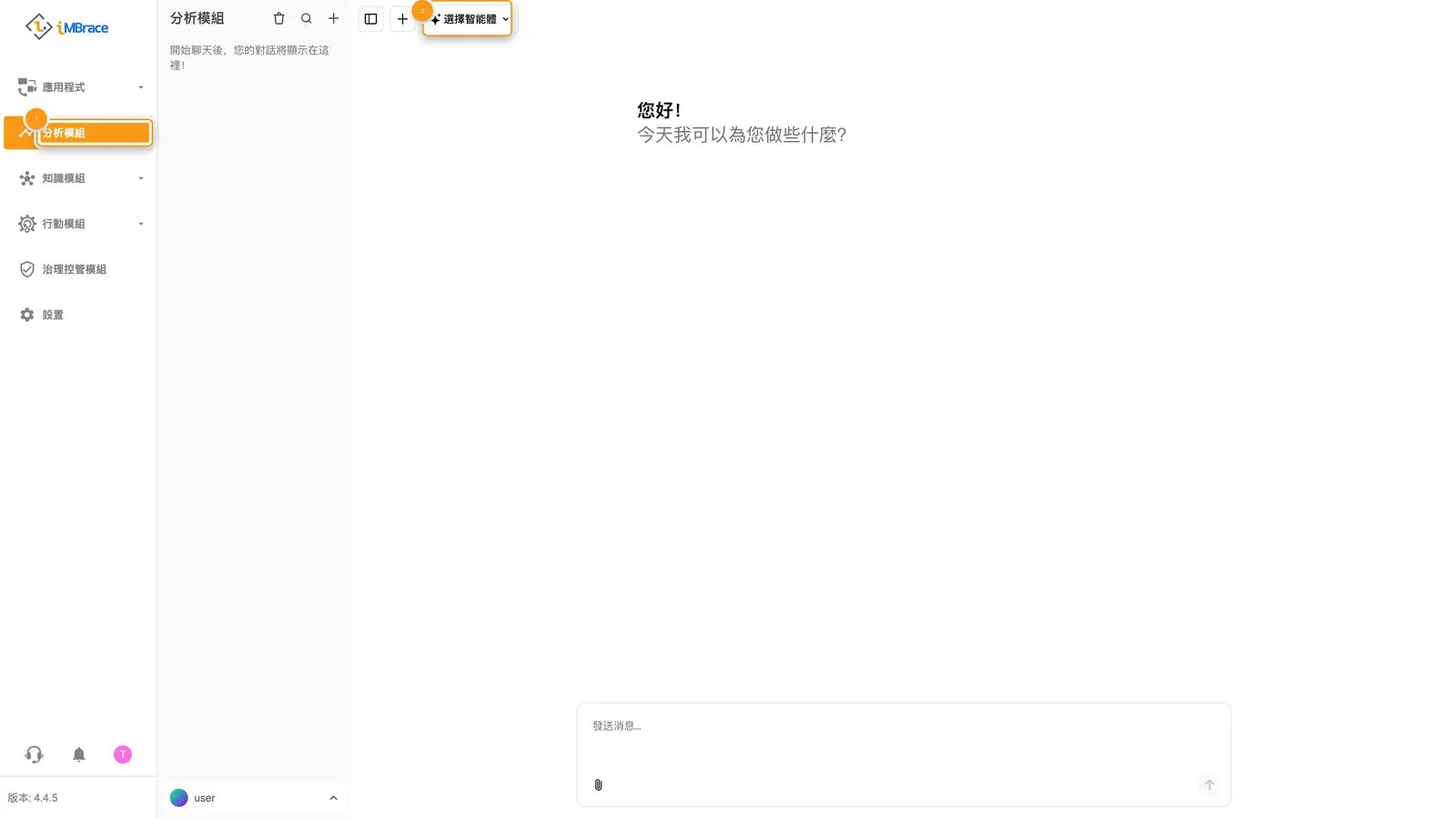This screenshot has height=819, width=1456.
Task: Attach a file with the paperclip icon
Action: (598, 784)
